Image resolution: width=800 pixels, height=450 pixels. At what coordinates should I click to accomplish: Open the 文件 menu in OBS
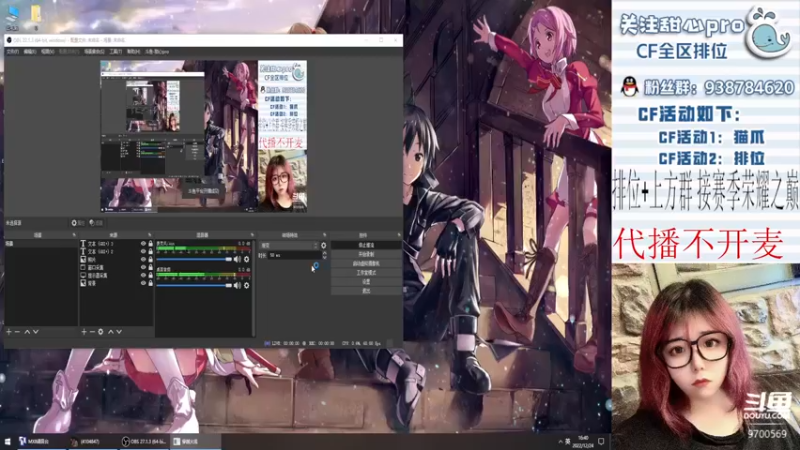pyautogui.click(x=12, y=52)
